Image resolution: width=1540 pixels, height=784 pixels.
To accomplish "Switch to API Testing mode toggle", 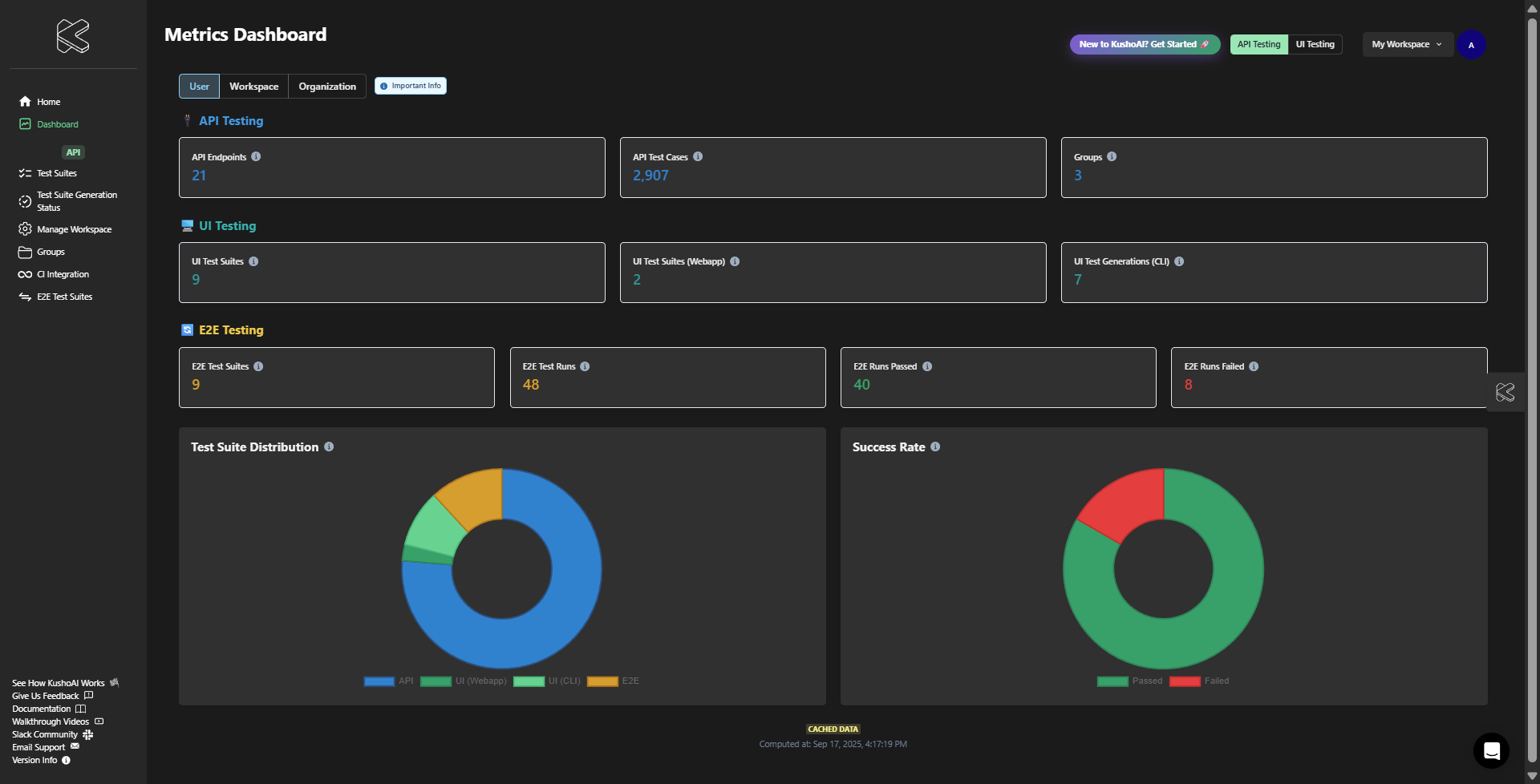I will [1259, 44].
